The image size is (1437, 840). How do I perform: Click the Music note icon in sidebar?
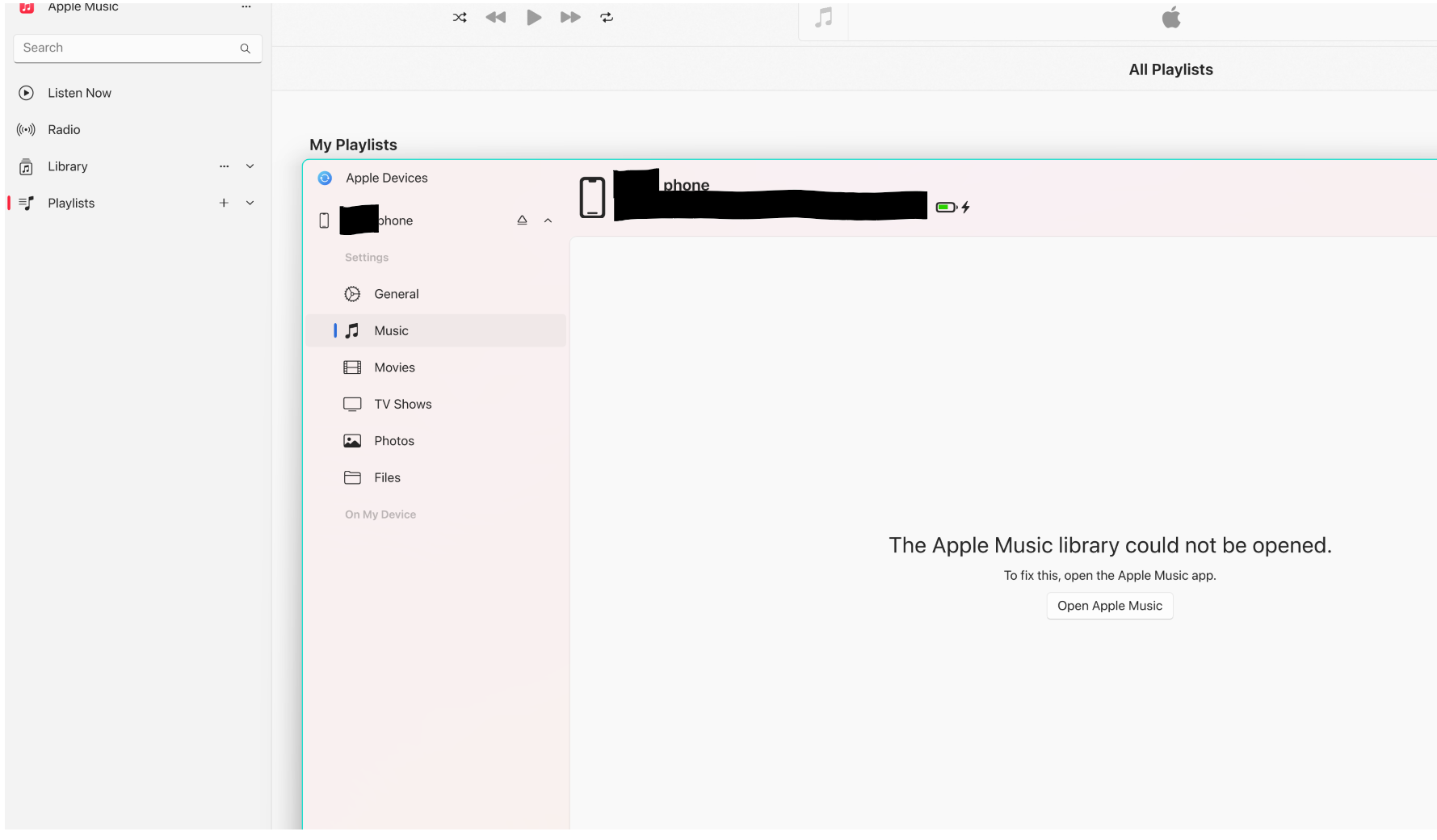352,330
